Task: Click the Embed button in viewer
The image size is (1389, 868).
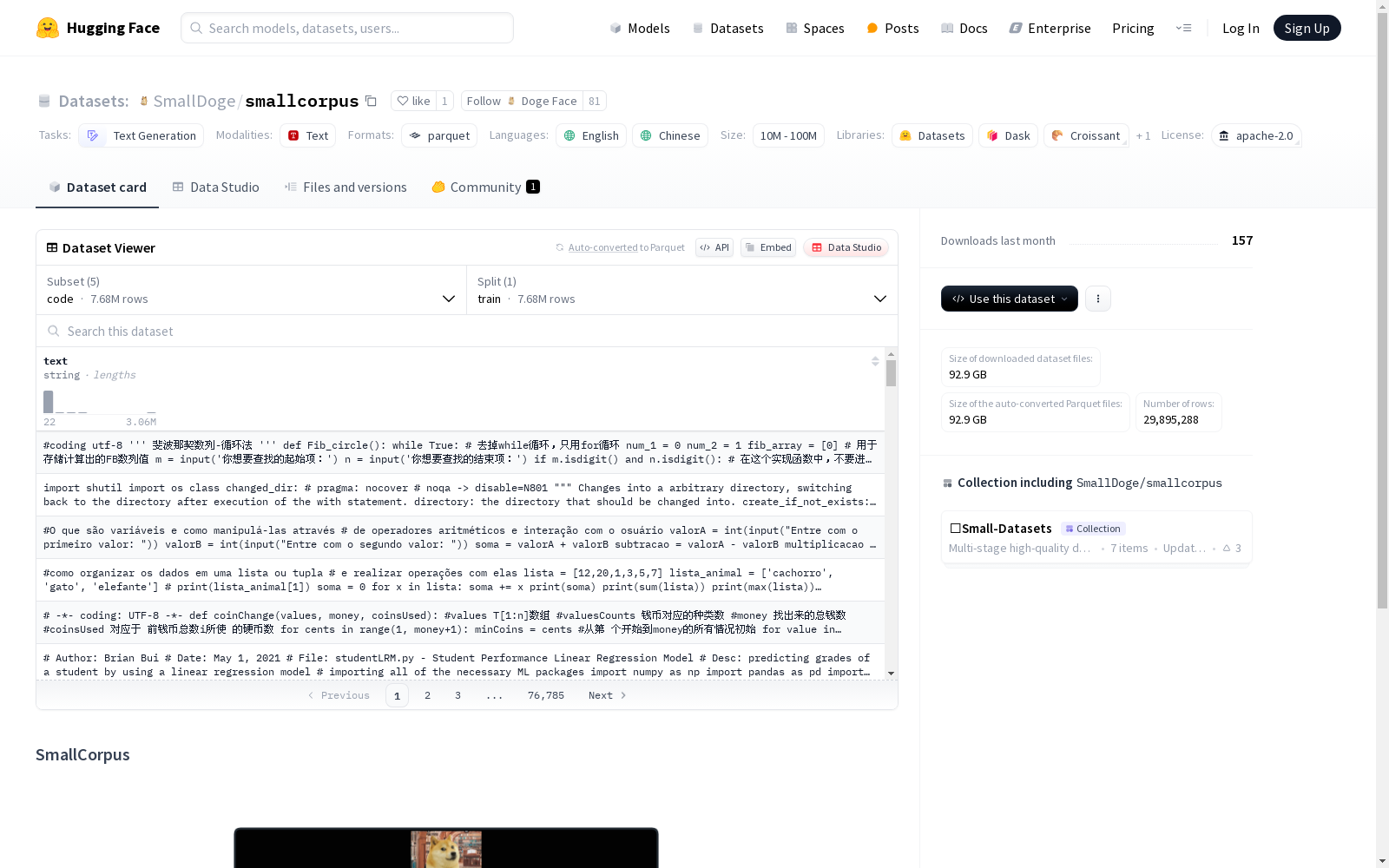Action: (x=768, y=247)
